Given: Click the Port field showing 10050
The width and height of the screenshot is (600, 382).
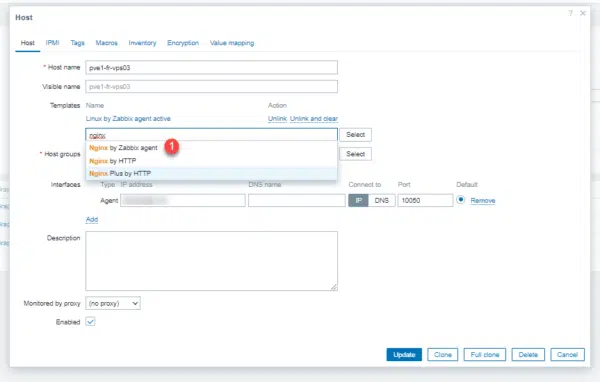Looking at the screenshot, I should click(425, 200).
